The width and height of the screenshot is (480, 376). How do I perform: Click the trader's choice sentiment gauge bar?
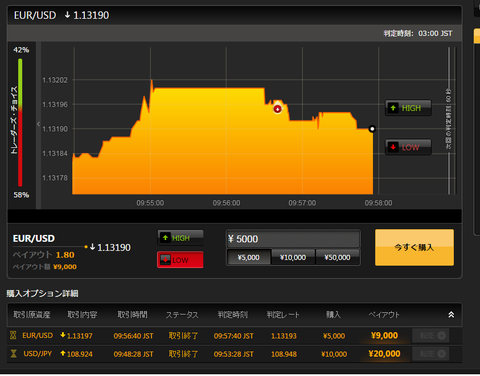coord(20,122)
